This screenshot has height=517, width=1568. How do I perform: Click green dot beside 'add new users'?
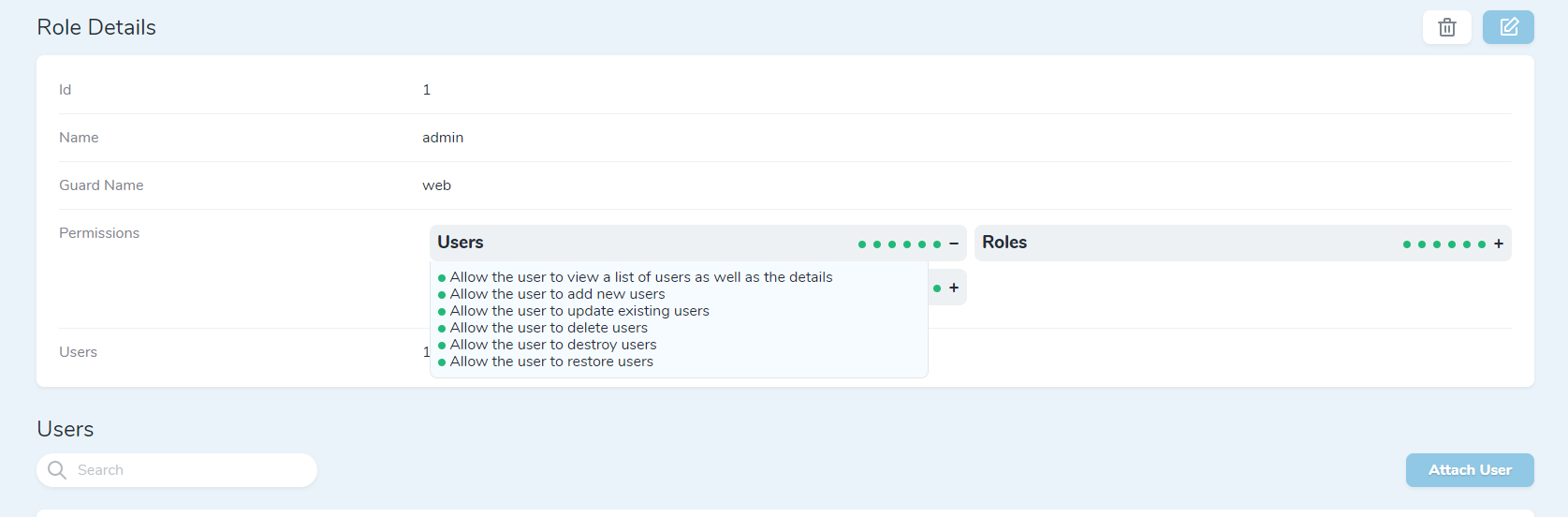click(442, 295)
